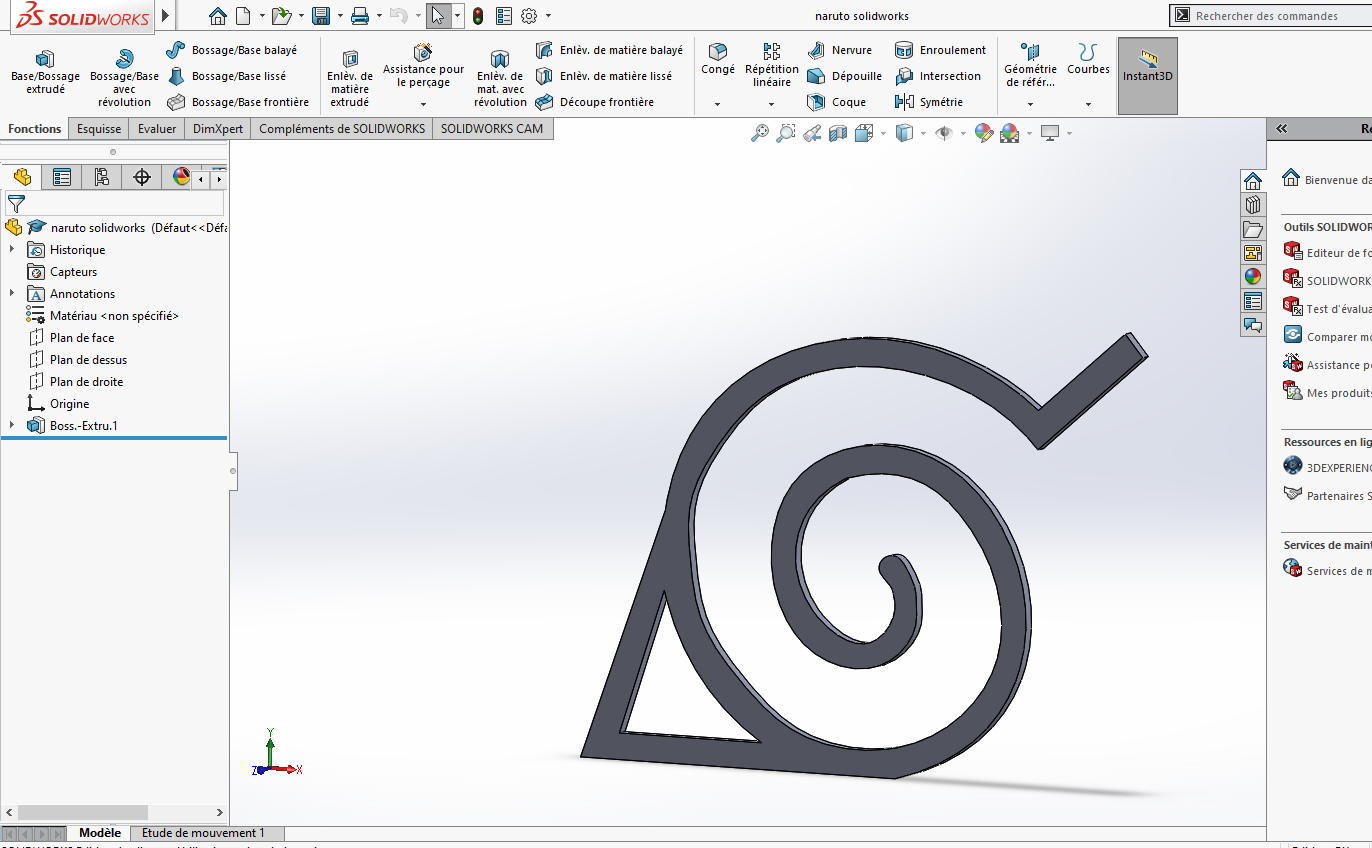Viewport: 1372px width, 848px height.
Task: Click the feature tree filter funnel
Action: point(16,205)
